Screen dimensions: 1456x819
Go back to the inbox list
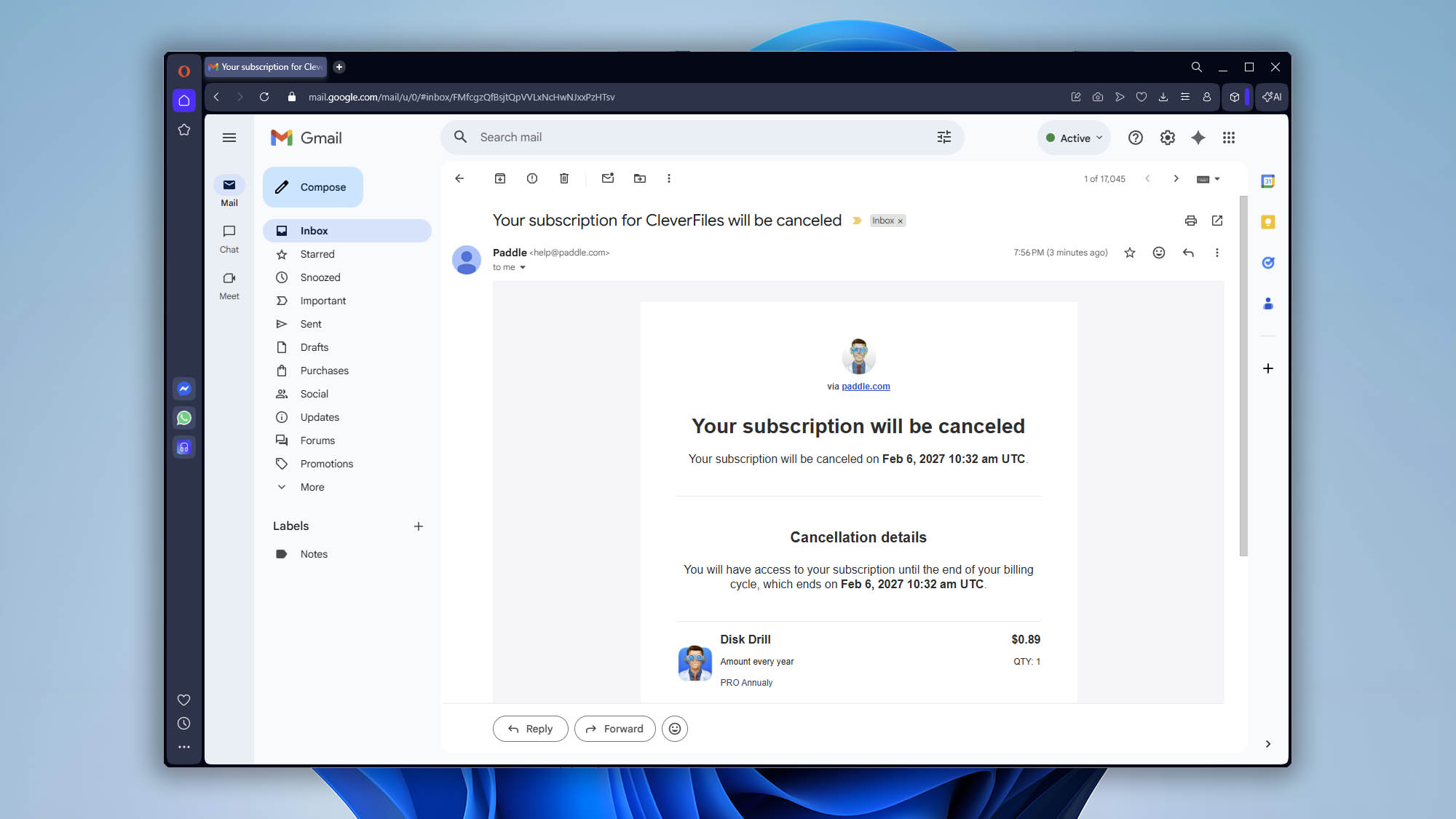459,178
